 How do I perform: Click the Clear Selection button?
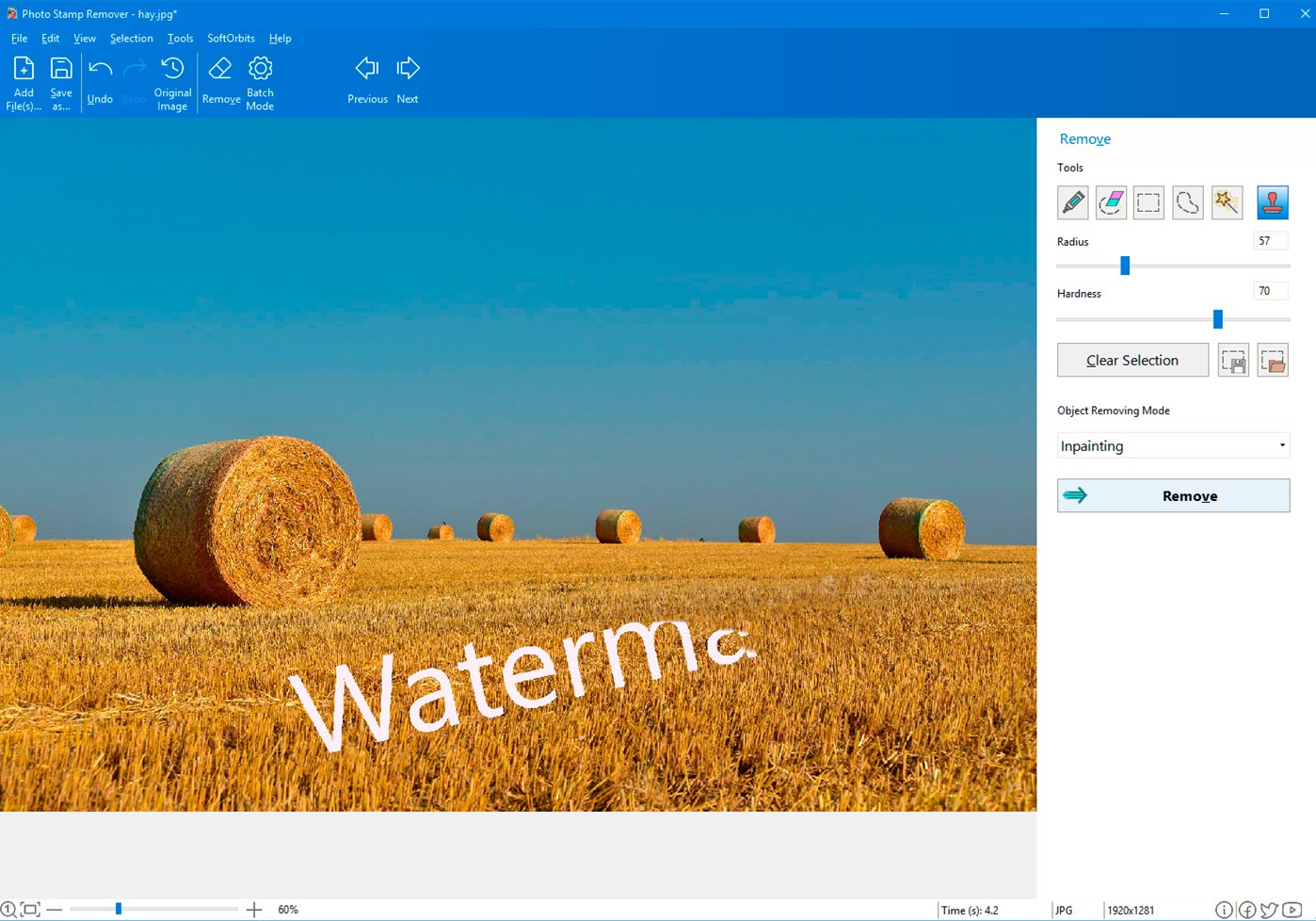point(1132,361)
